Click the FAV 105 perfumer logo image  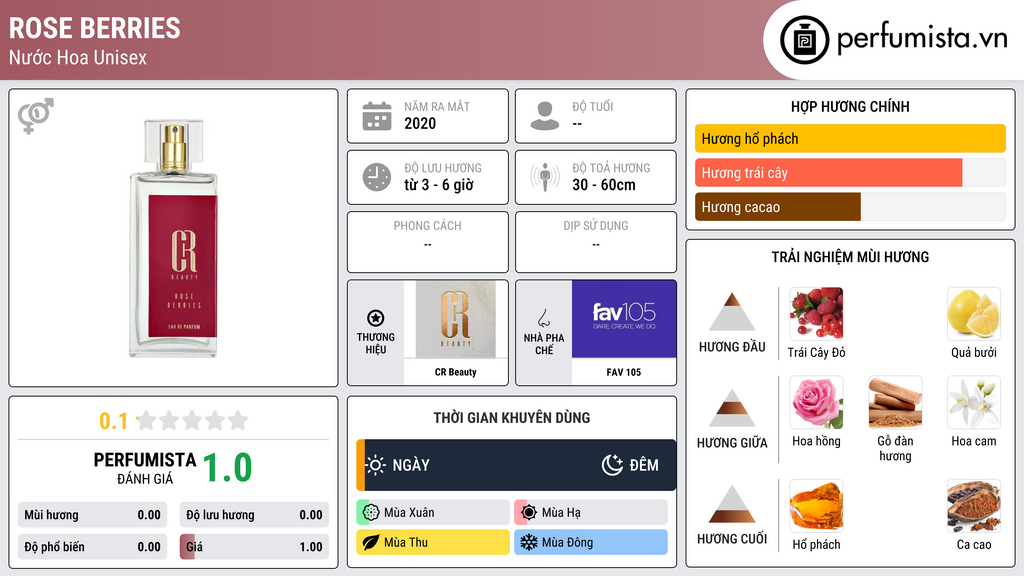pos(624,319)
